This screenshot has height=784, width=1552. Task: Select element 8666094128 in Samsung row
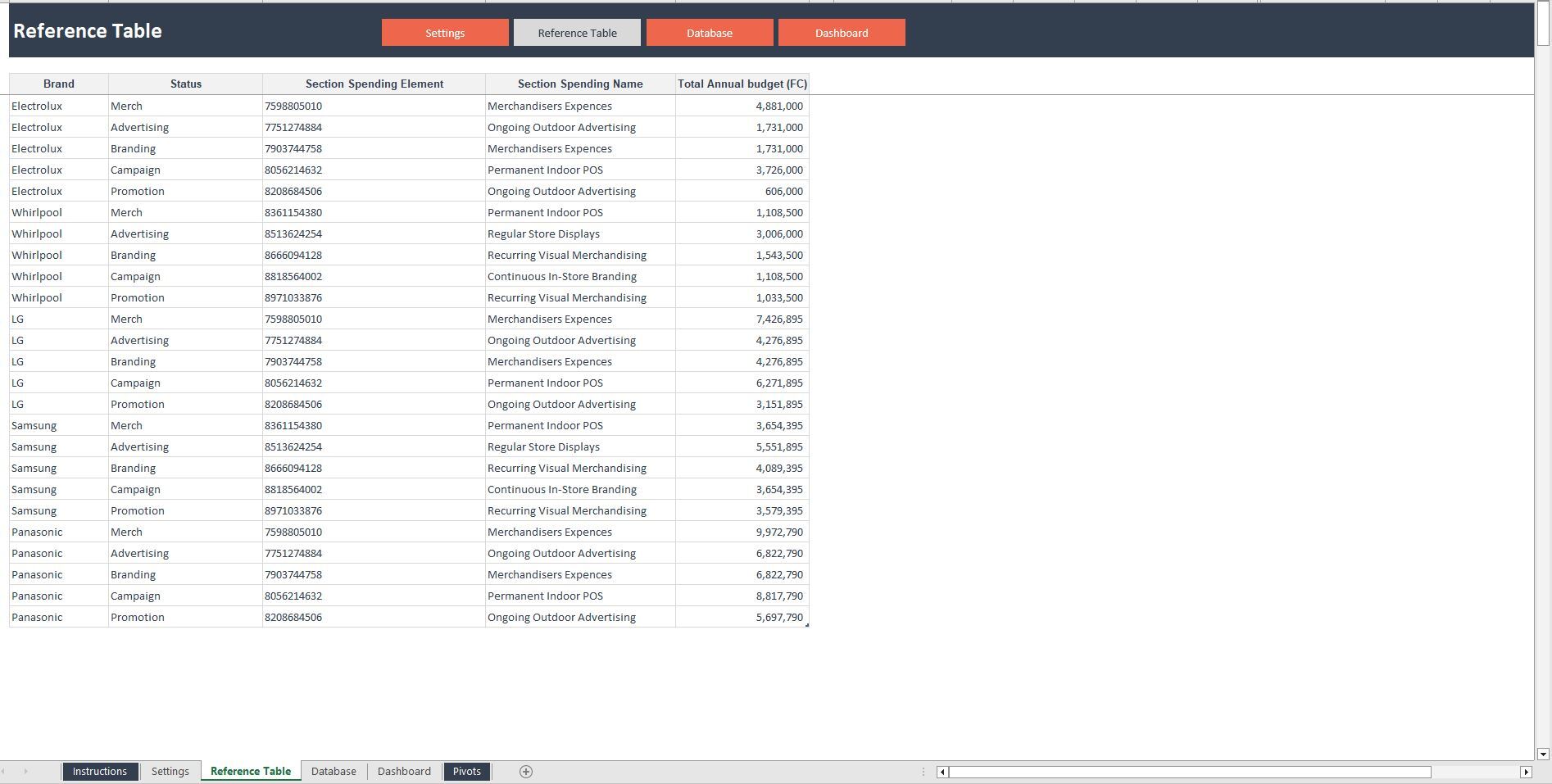[x=374, y=468]
